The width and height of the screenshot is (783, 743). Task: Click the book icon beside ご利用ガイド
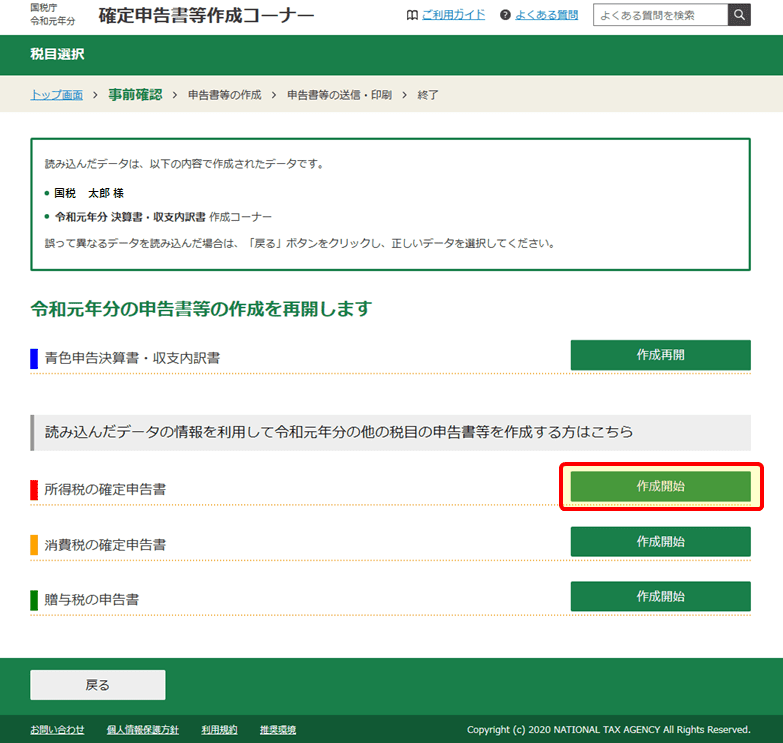pyautogui.click(x=412, y=15)
